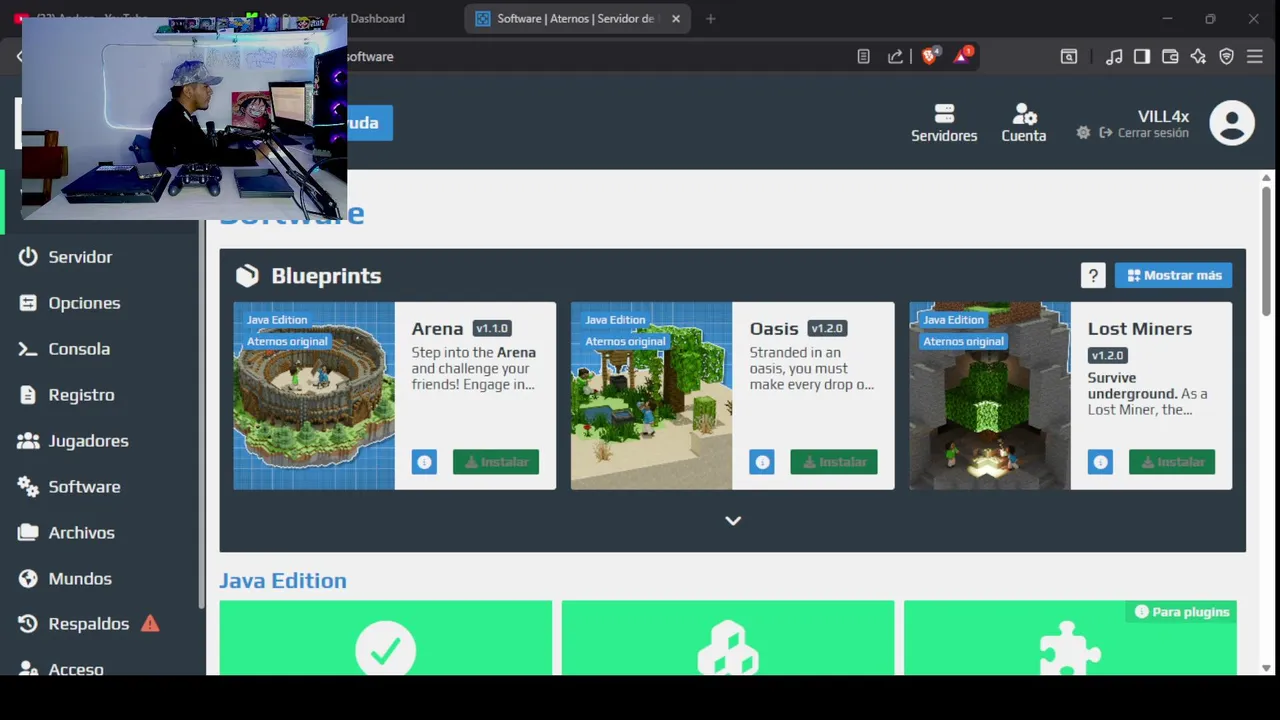The height and width of the screenshot is (720, 1280).
Task: Expand Blueprints with the down chevron
Action: pos(733,521)
